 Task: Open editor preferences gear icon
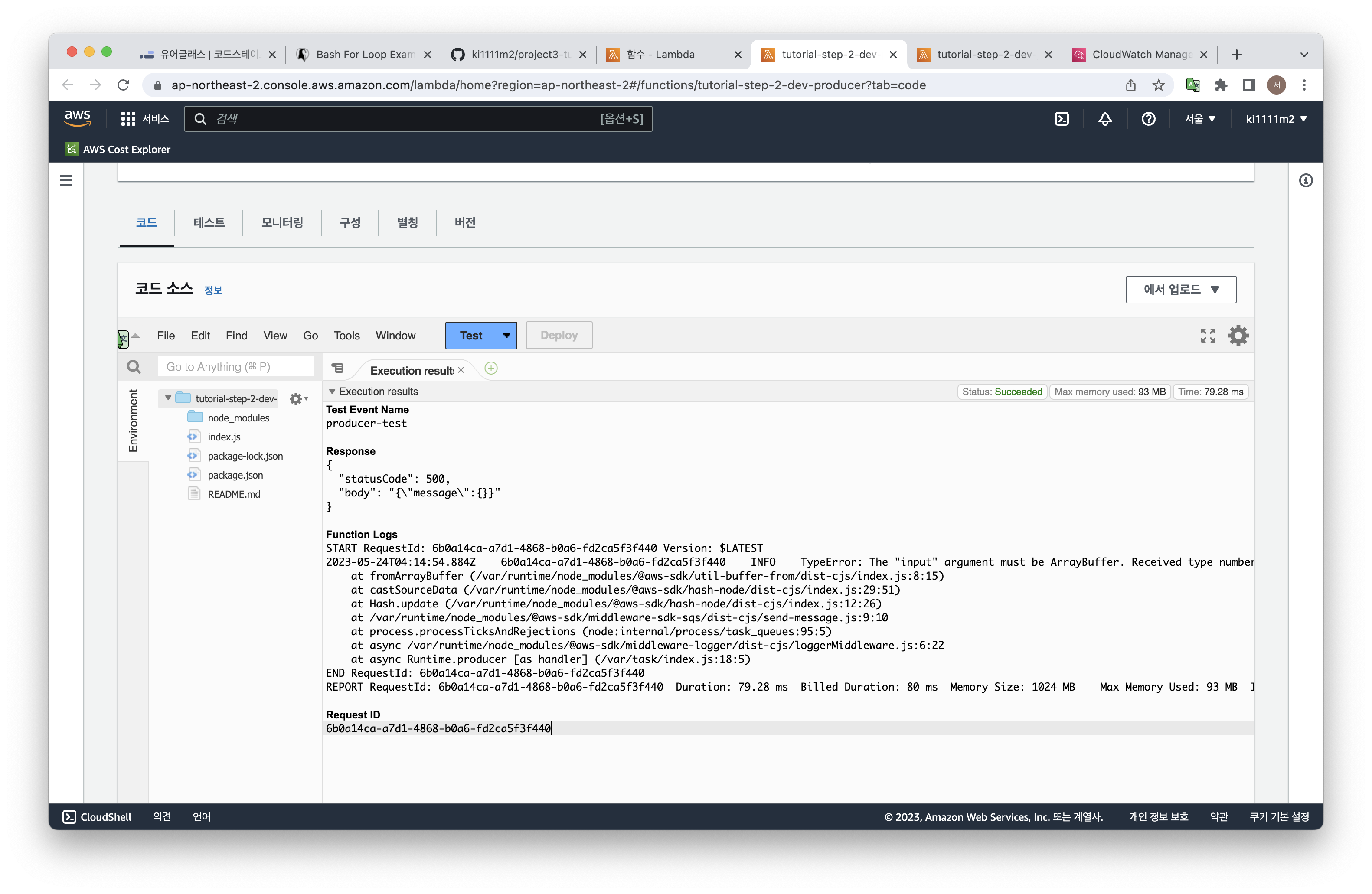click(x=1238, y=336)
